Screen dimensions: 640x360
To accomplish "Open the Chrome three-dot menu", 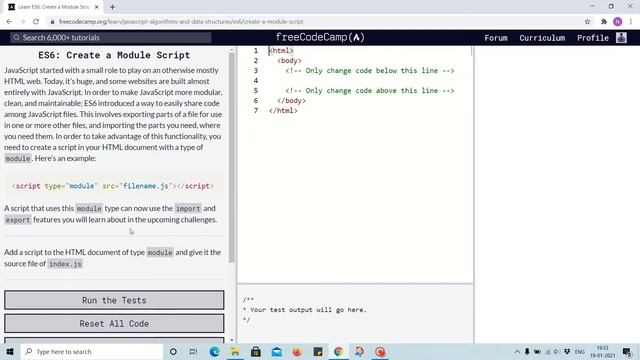I will 631,22.
